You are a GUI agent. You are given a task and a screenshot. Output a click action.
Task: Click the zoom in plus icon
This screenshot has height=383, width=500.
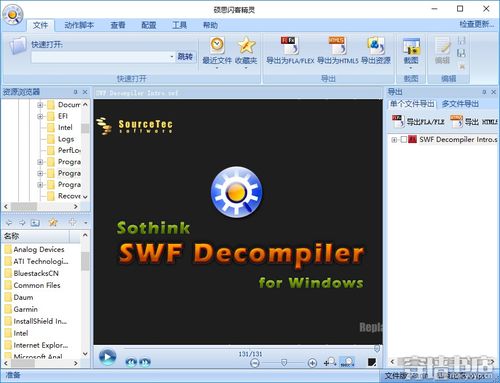click(312, 363)
